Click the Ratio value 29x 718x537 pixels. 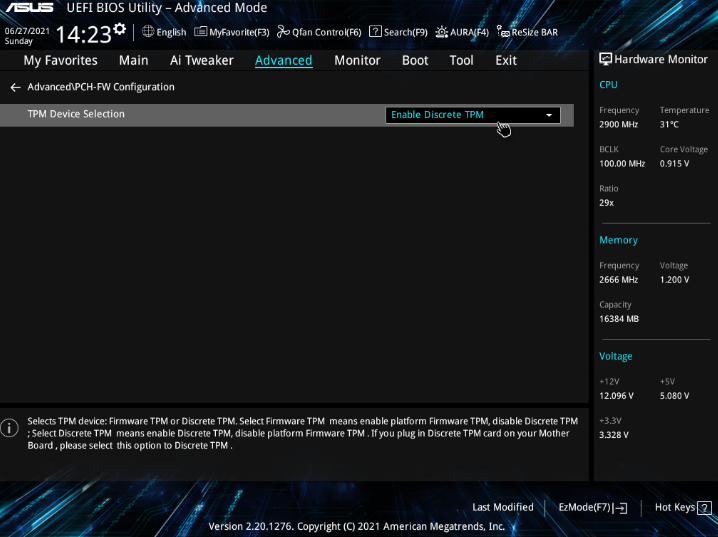(x=606, y=203)
